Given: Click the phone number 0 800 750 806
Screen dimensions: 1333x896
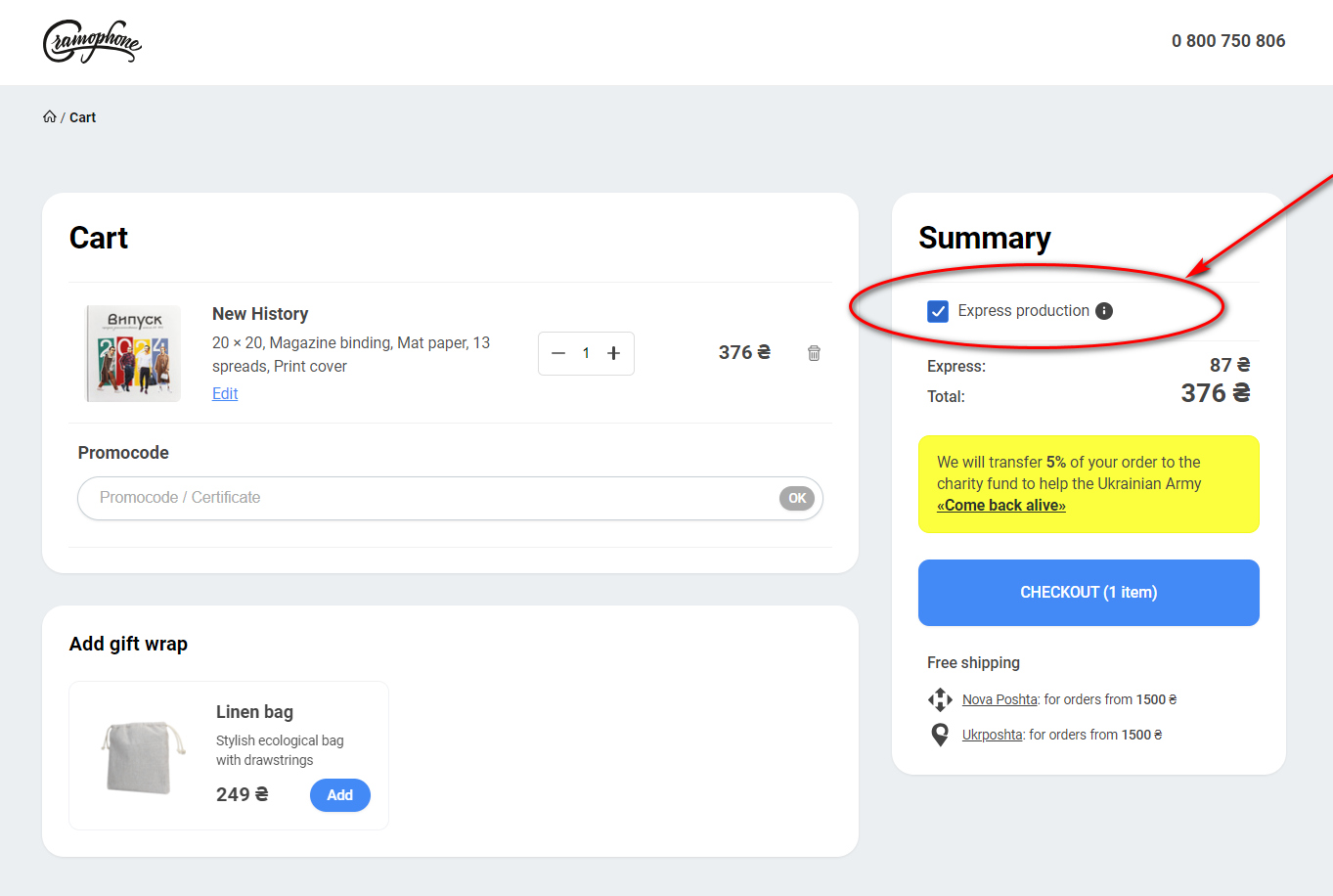Looking at the screenshot, I should tap(1228, 41).
